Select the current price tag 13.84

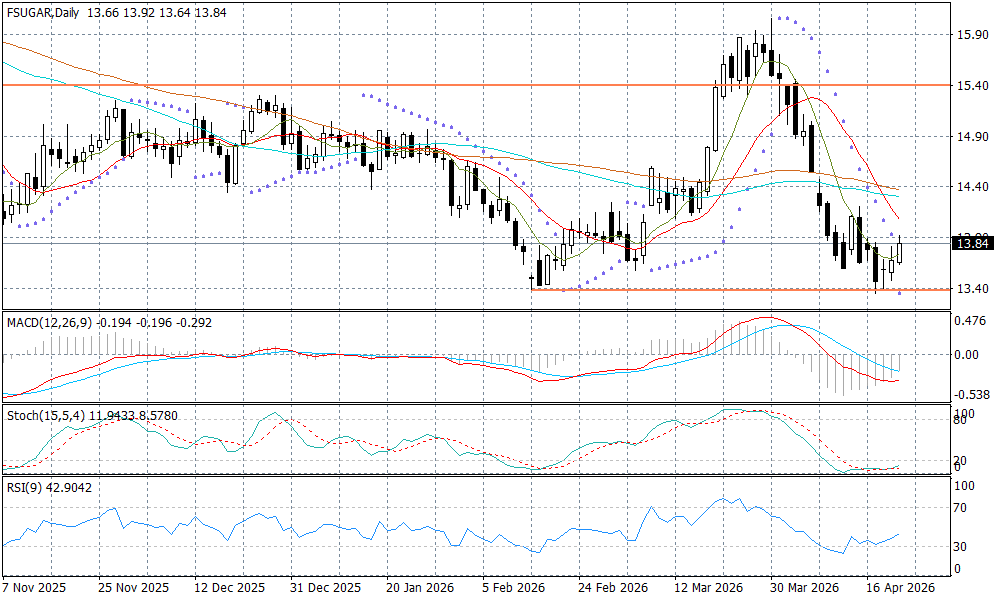tap(972, 243)
